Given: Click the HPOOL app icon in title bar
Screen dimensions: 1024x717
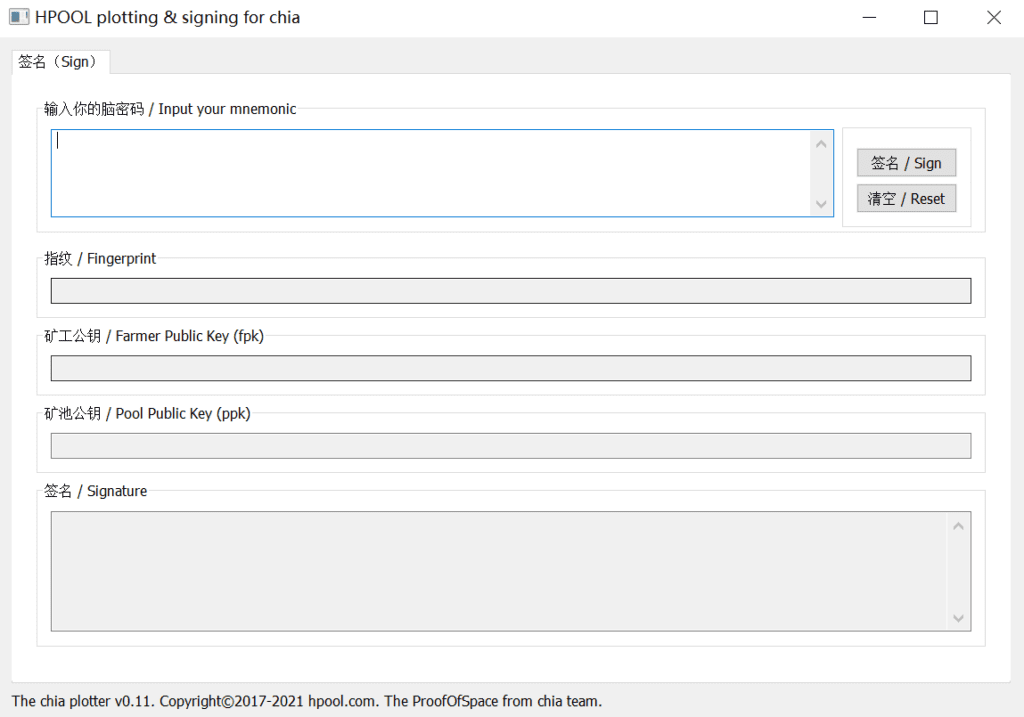Looking at the screenshot, I should [18, 17].
